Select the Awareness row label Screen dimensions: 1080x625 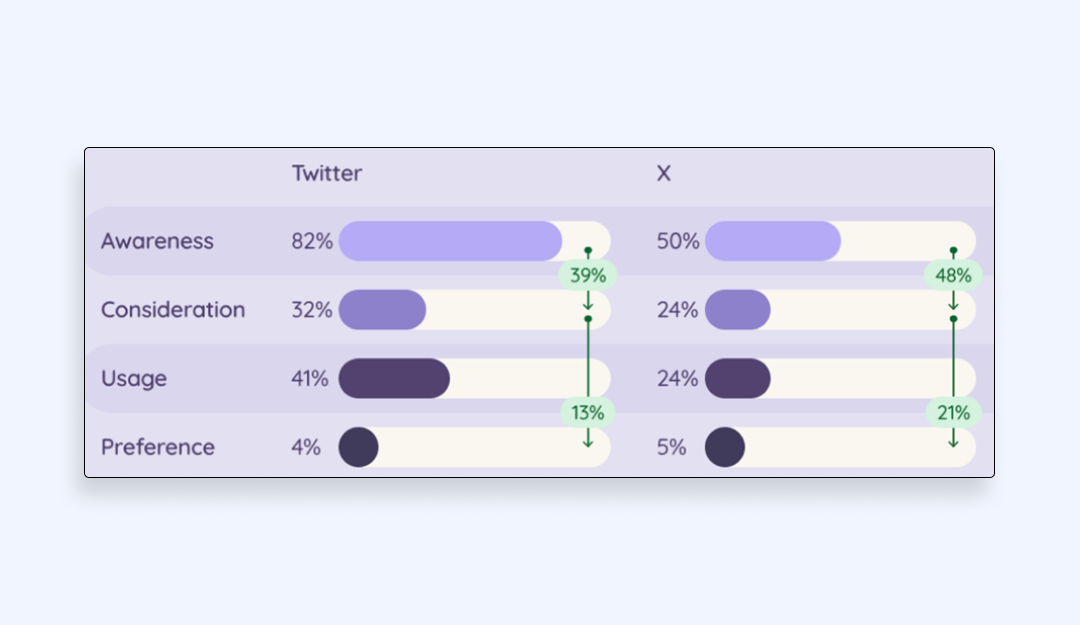[x=157, y=240]
